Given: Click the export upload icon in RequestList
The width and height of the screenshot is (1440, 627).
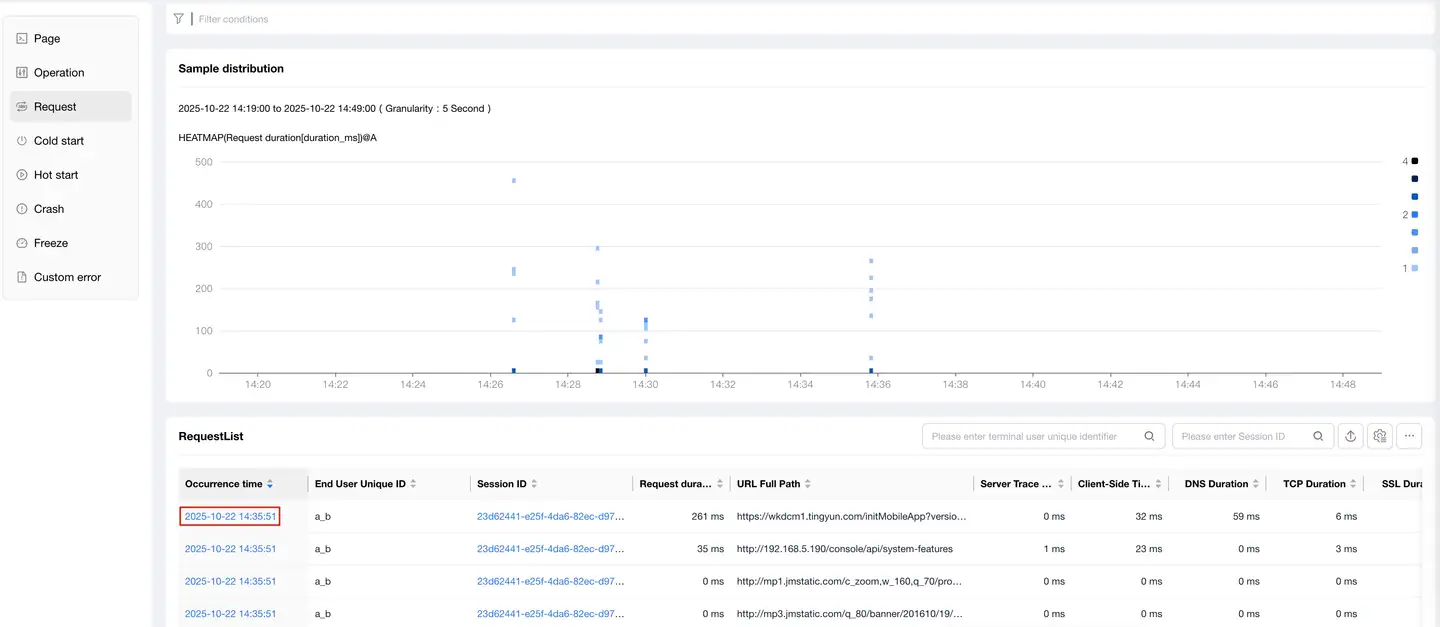Looking at the screenshot, I should click(1350, 436).
